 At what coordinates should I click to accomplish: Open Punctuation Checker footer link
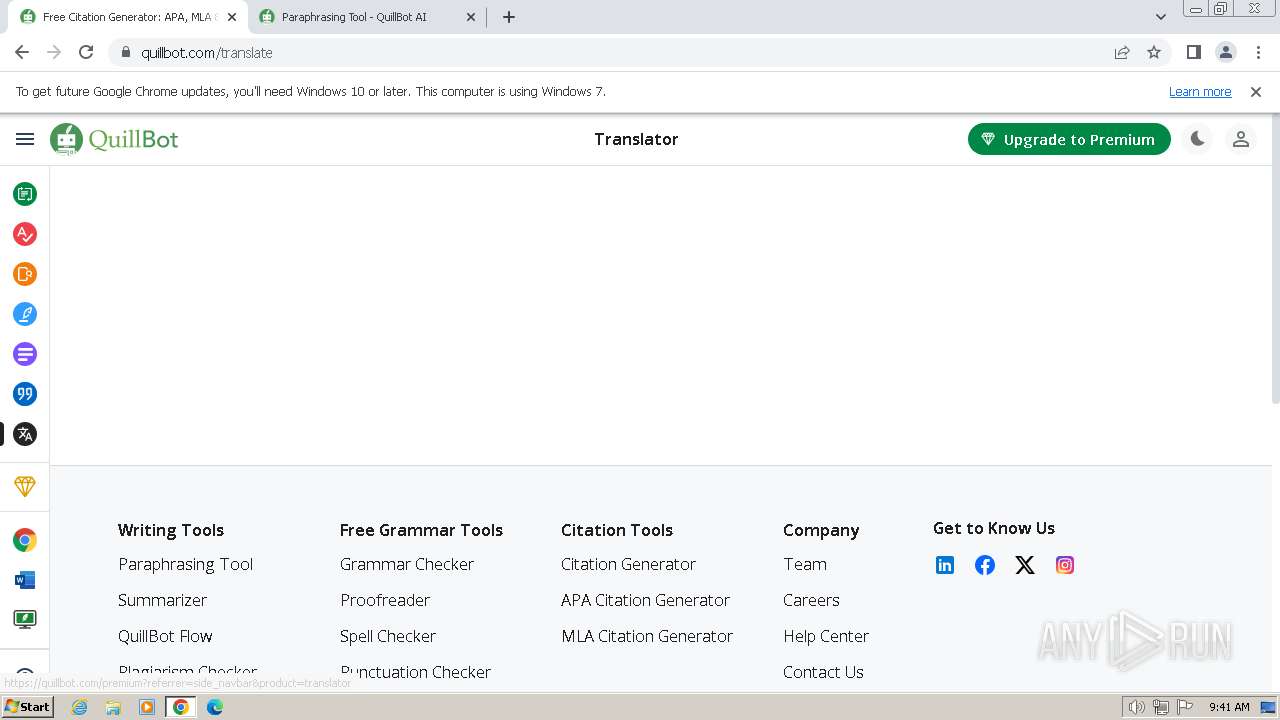pyautogui.click(x=415, y=672)
